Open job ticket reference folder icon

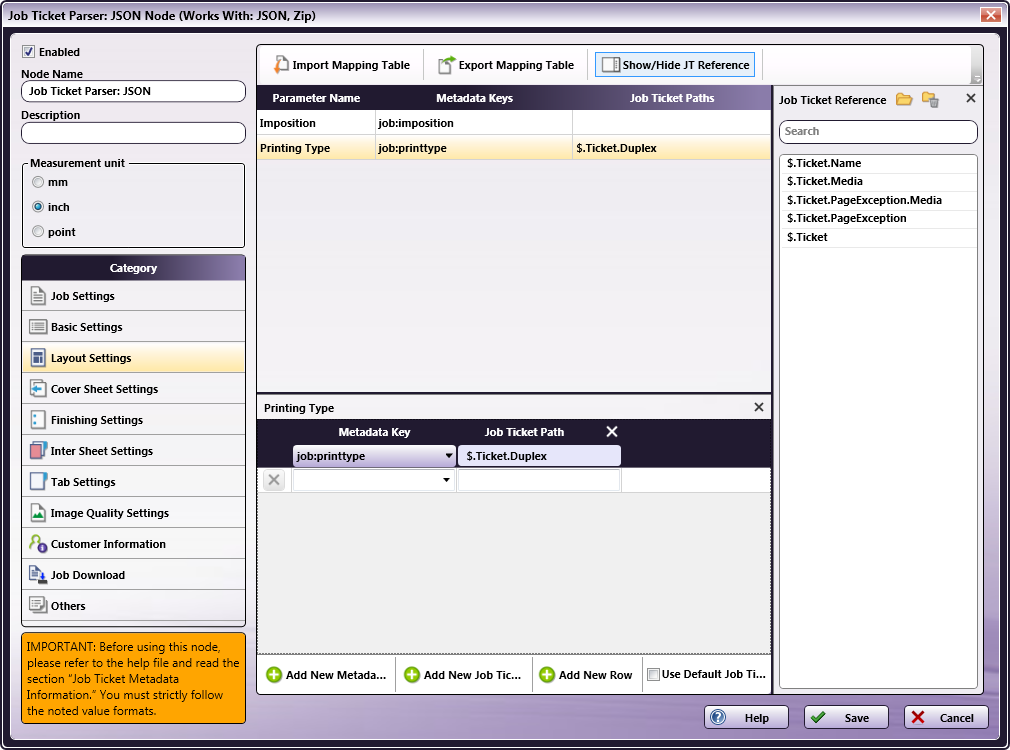[x=904, y=99]
